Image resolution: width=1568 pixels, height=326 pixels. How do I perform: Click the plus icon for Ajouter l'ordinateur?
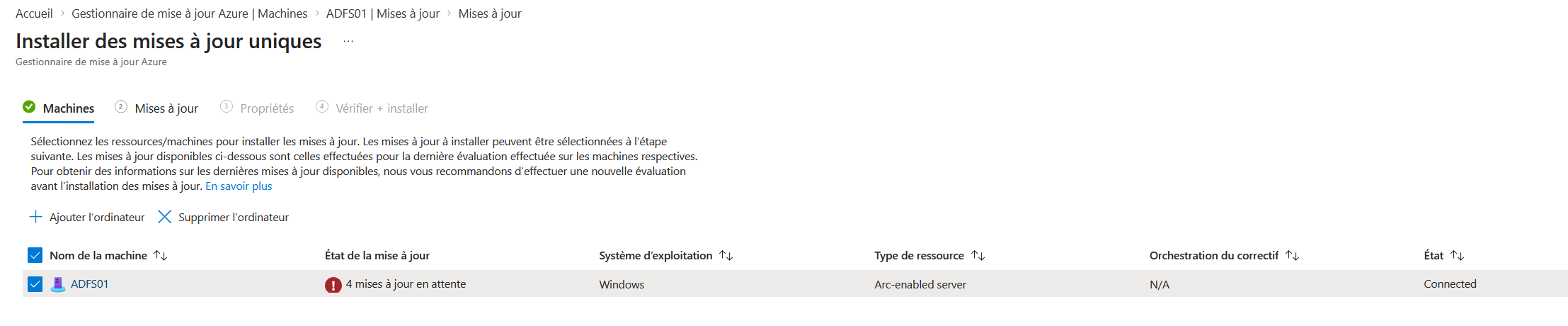(35, 217)
